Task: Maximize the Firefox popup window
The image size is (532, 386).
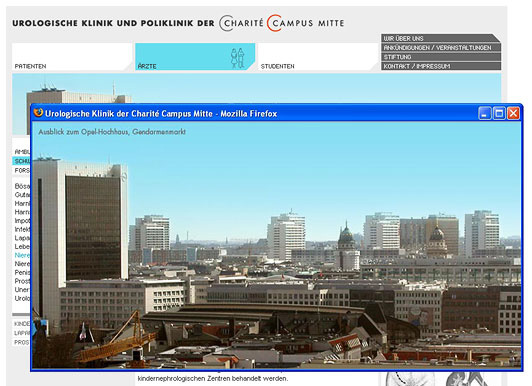Action: (x=499, y=113)
